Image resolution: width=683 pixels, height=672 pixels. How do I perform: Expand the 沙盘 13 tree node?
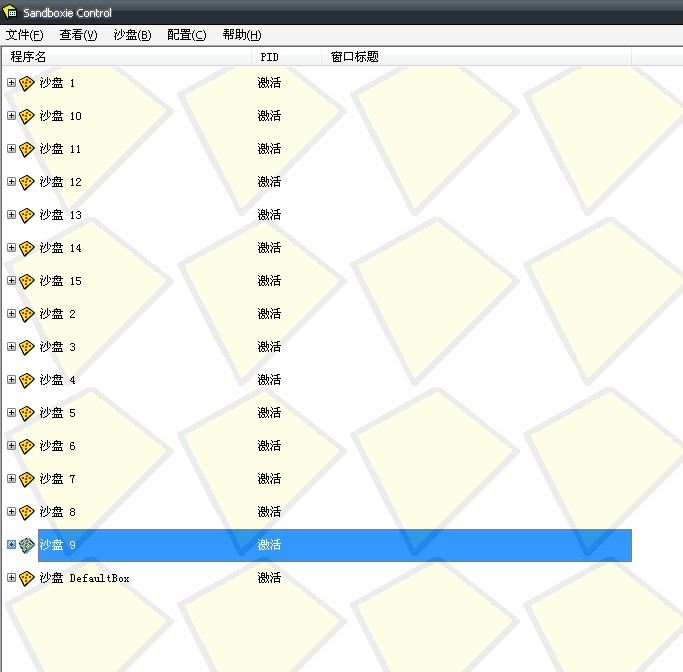pos(11,215)
